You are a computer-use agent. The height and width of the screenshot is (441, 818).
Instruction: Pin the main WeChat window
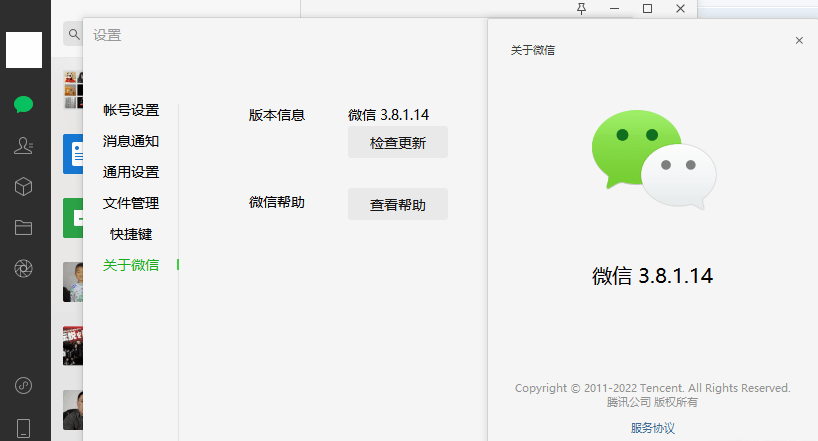(581, 8)
